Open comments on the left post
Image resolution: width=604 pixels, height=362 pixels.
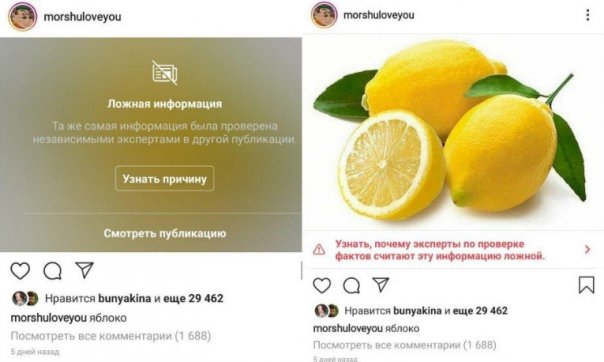click(52, 271)
